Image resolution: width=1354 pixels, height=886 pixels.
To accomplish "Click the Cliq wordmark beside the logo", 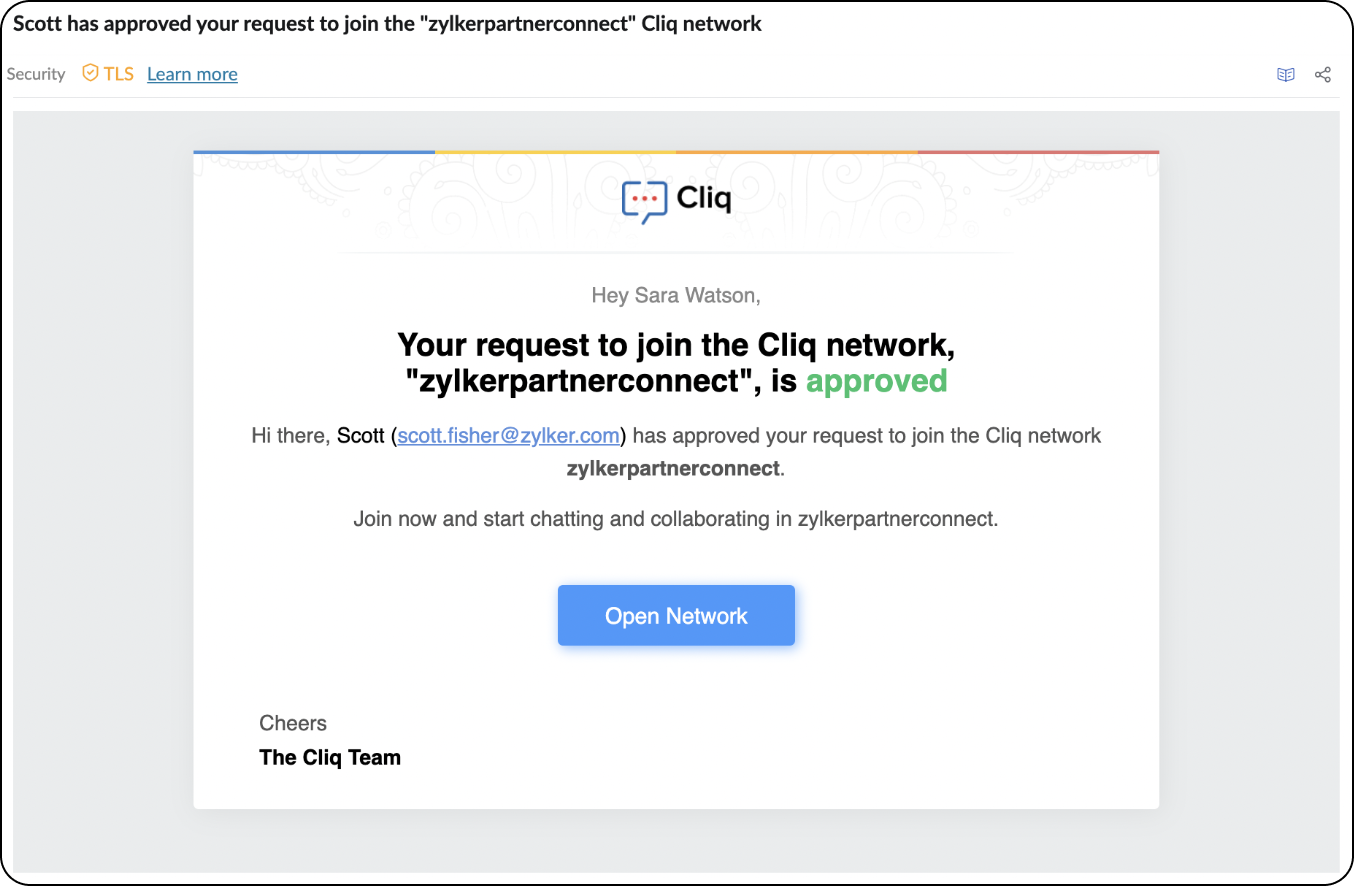I will [704, 198].
